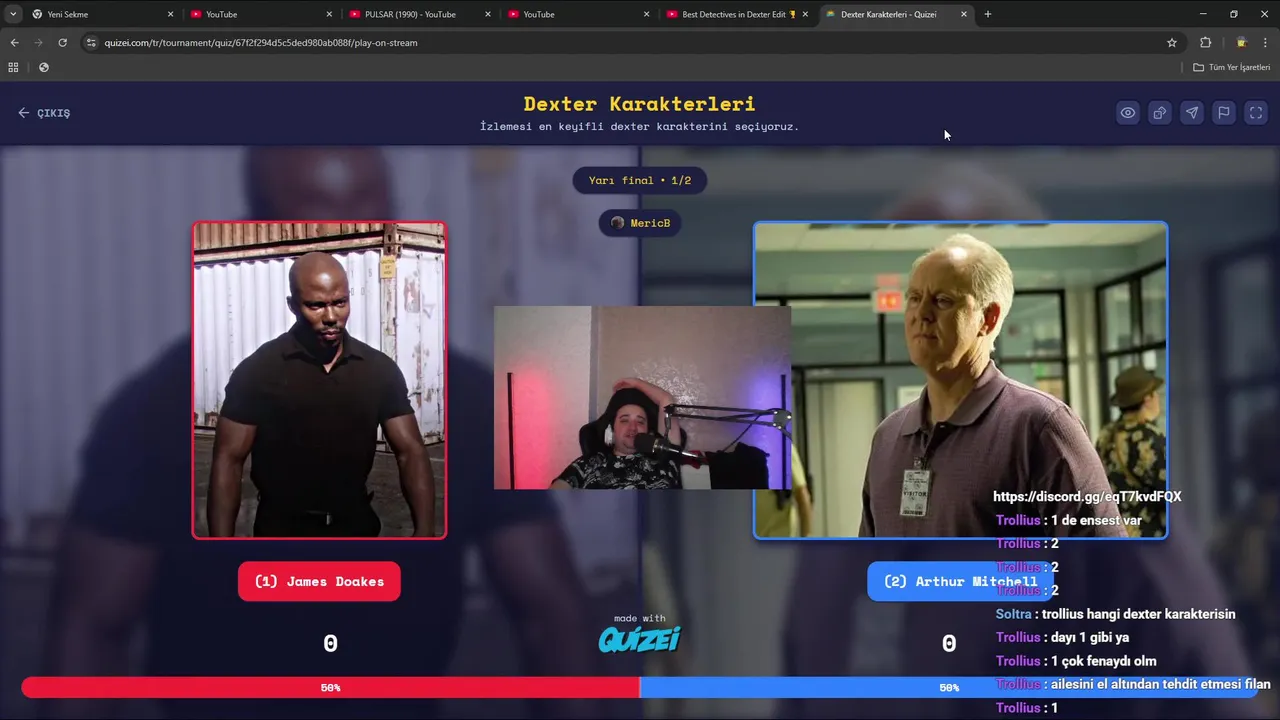Close the Best Detectives in Dexter tab
This screenshot has height=720, width=1280.
click(x=805, y=14)
